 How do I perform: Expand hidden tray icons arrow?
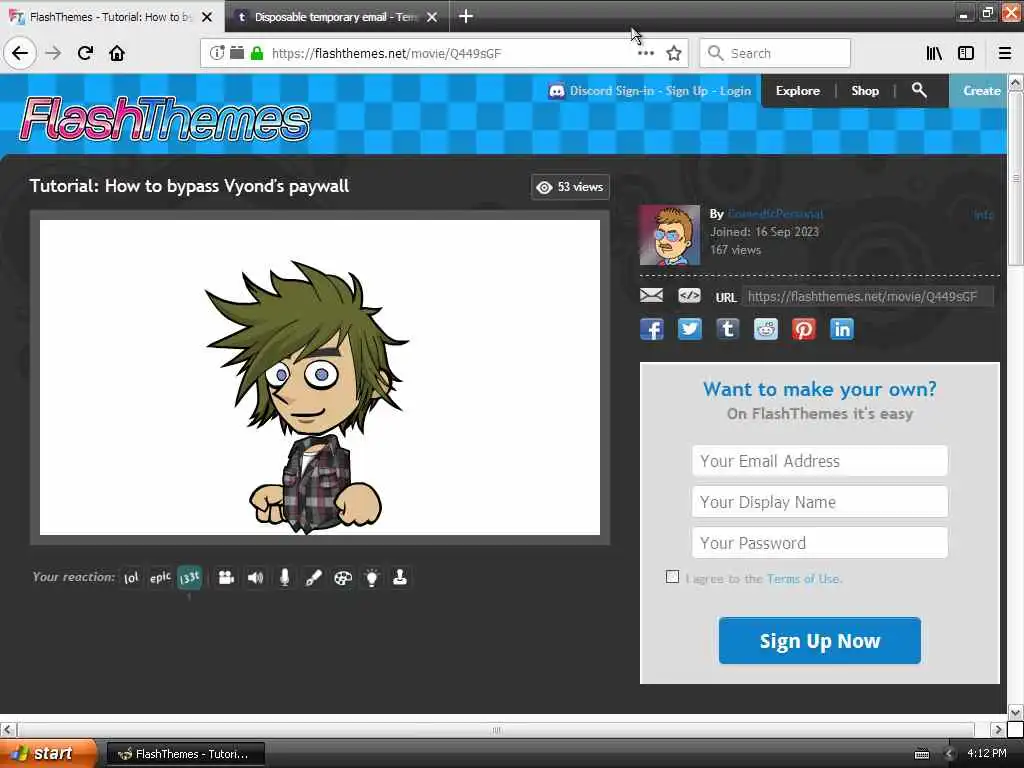949,754
